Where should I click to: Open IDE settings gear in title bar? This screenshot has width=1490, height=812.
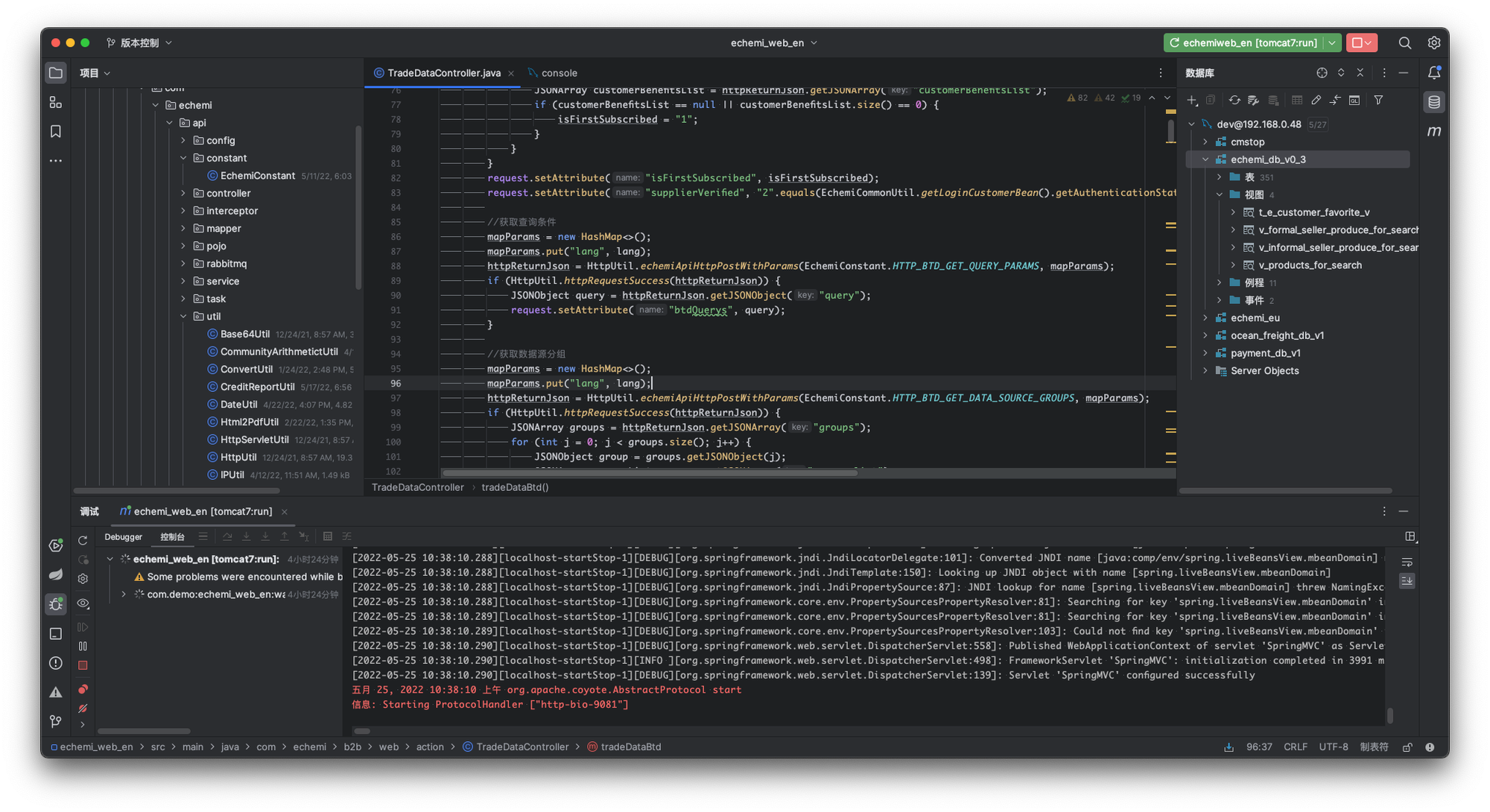[x=1434, y=43]
